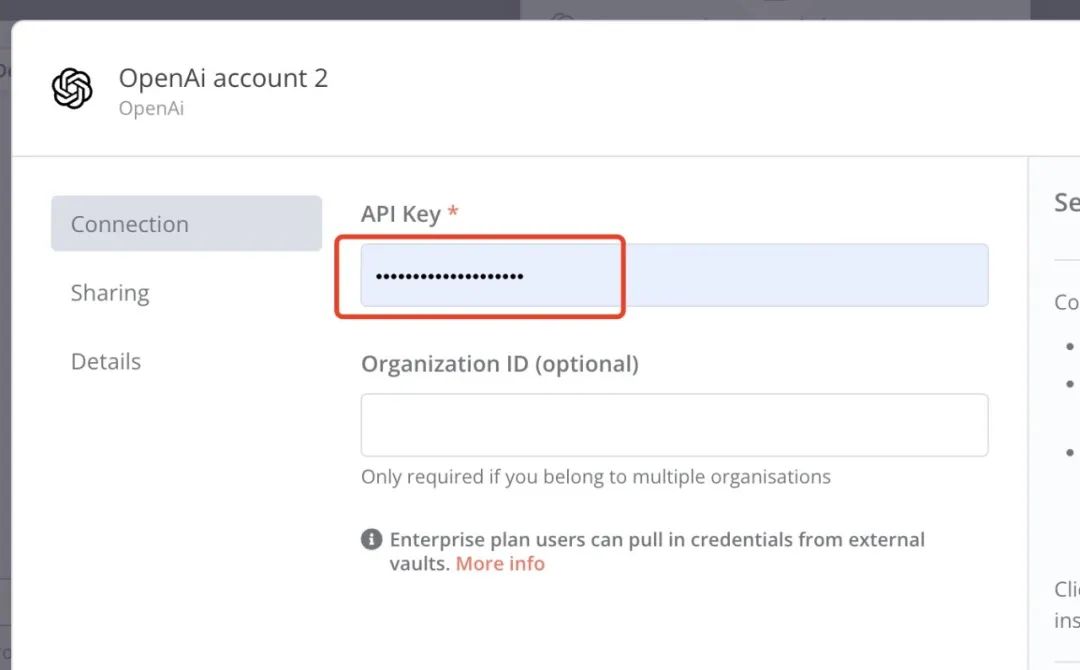Image resolution: width=1080 pixels, height=670 pixels.
Task: Click the OpenAI logo icon
Action: (72, 89)
